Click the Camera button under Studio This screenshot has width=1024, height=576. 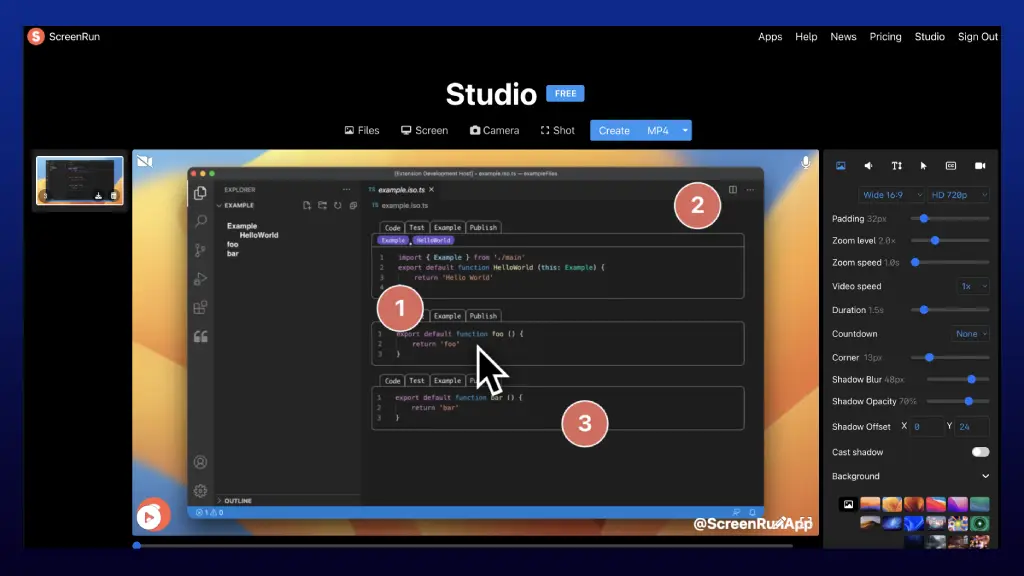[x=494, y=131]
